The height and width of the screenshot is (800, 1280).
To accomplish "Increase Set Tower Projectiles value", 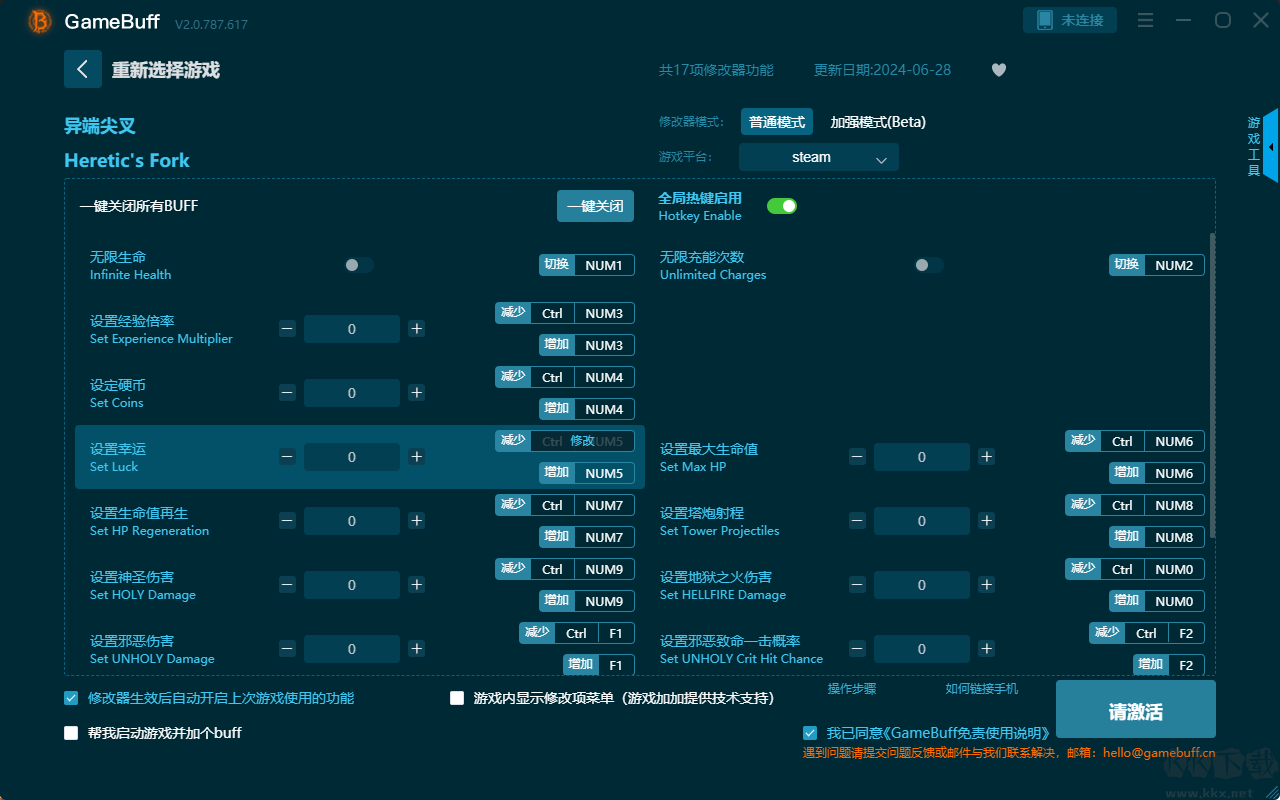I will coord(987,521).
